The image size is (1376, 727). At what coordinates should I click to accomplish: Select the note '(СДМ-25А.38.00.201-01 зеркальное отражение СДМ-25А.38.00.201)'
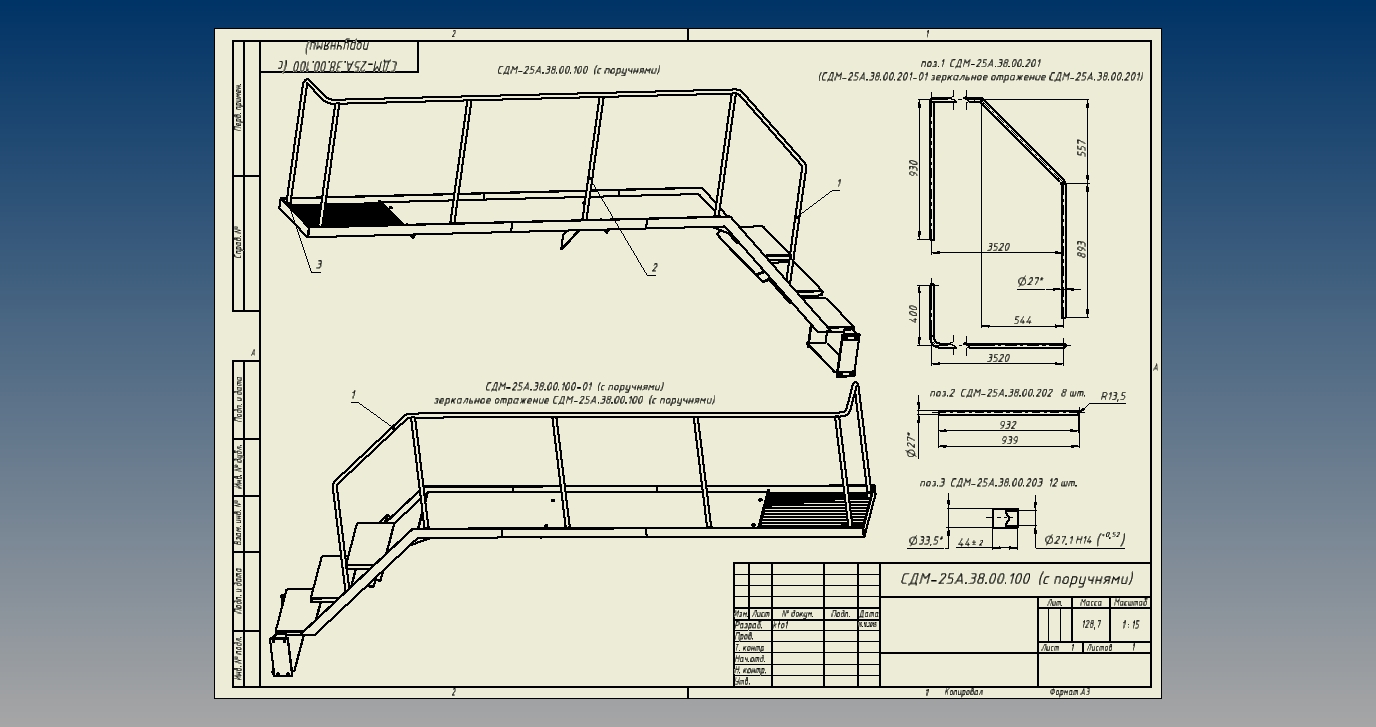(x=980, y=77)
